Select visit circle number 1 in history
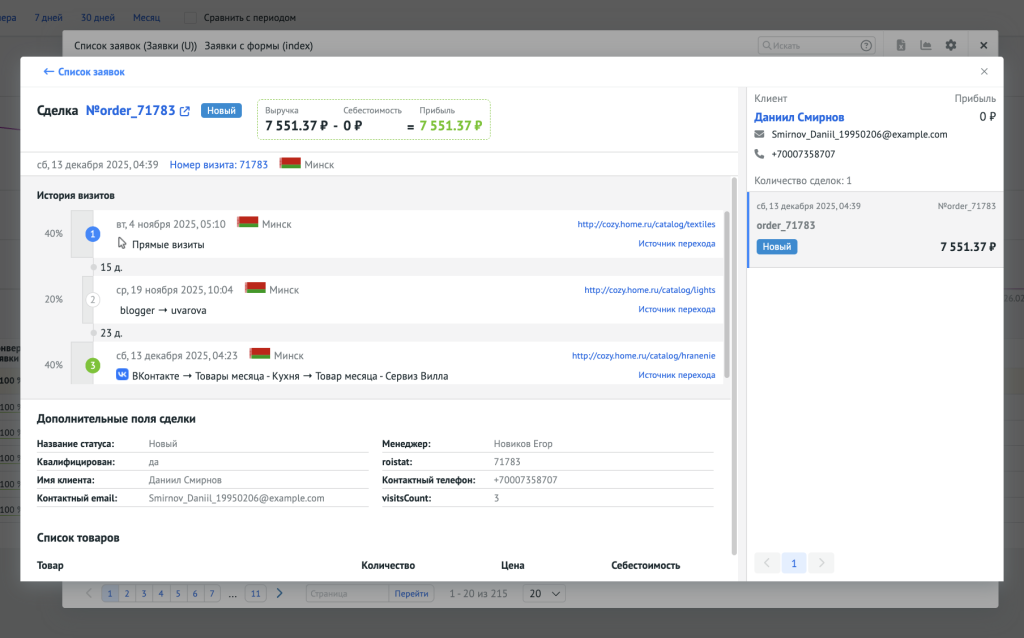This screenshot has height=638, width=1024. (x=93, y=234)
